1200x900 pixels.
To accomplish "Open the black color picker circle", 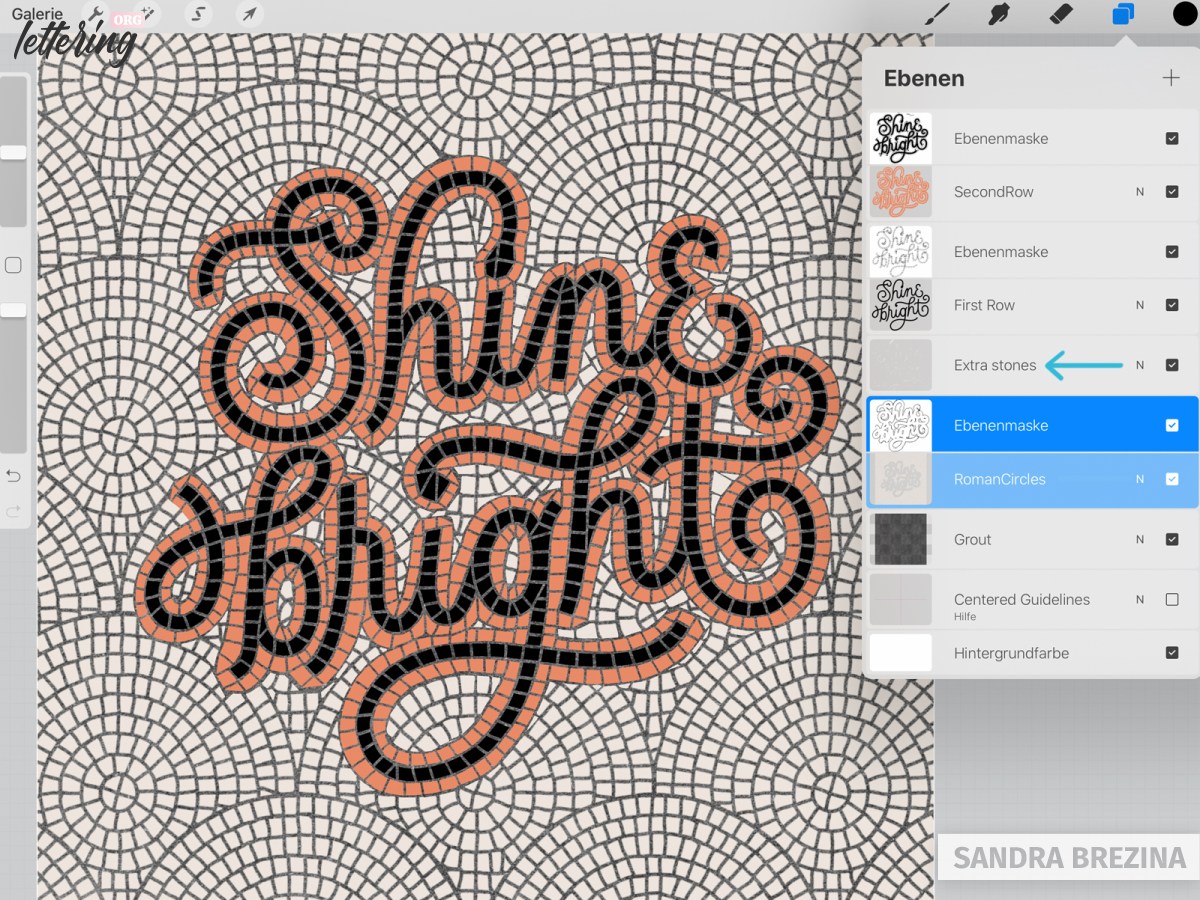I will (1185, 14).
